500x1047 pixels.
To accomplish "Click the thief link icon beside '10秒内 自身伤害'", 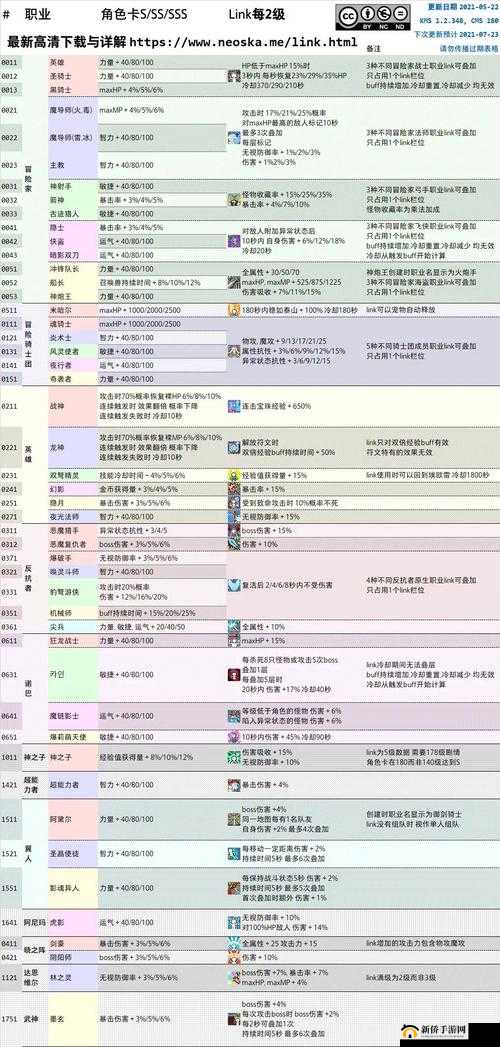I will tap(234, 241).
